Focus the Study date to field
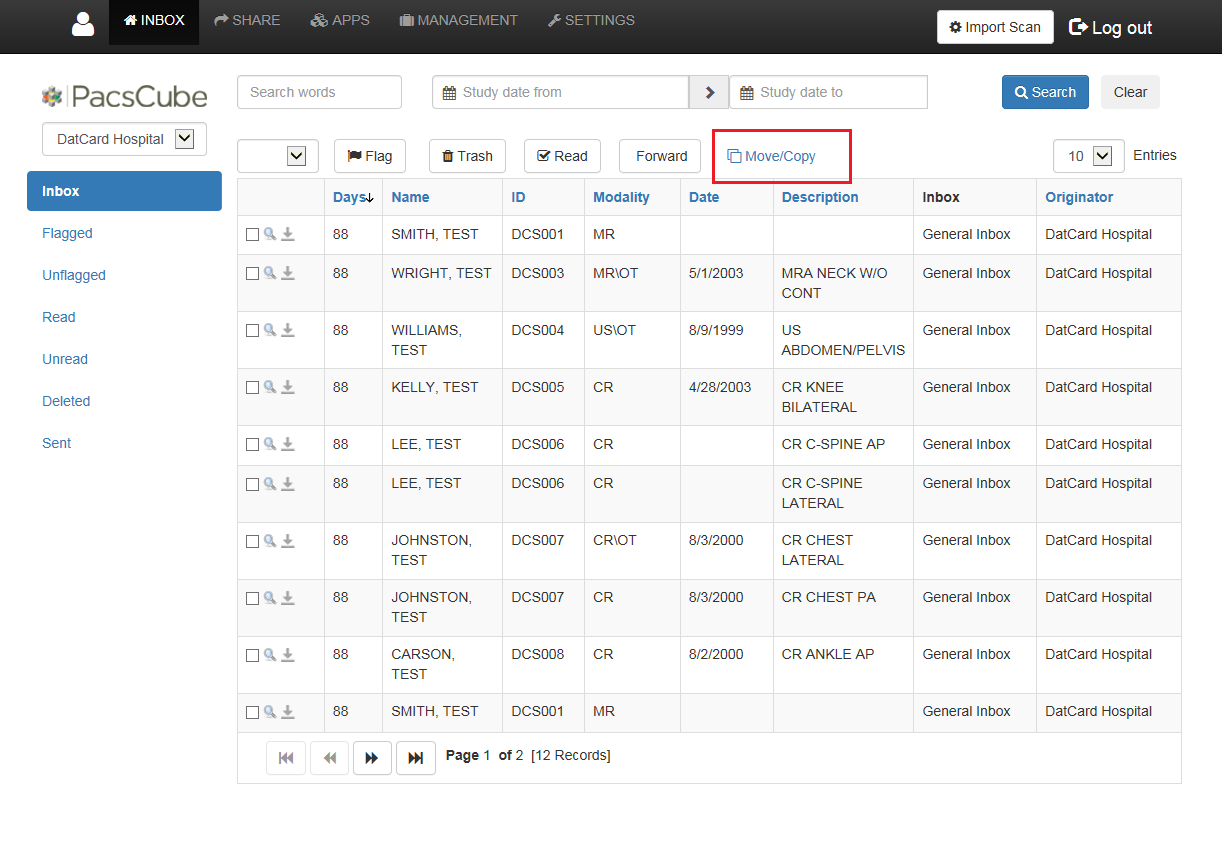This screenshot has width=1222, height=861. (828, 92)
